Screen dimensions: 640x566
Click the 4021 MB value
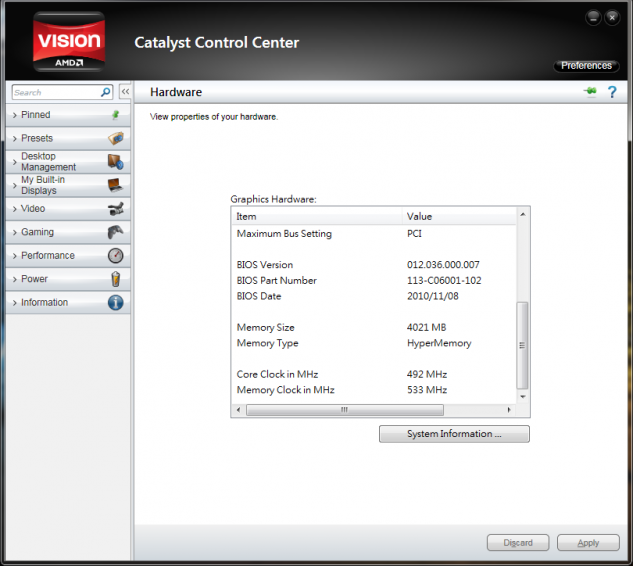(427, 328)
